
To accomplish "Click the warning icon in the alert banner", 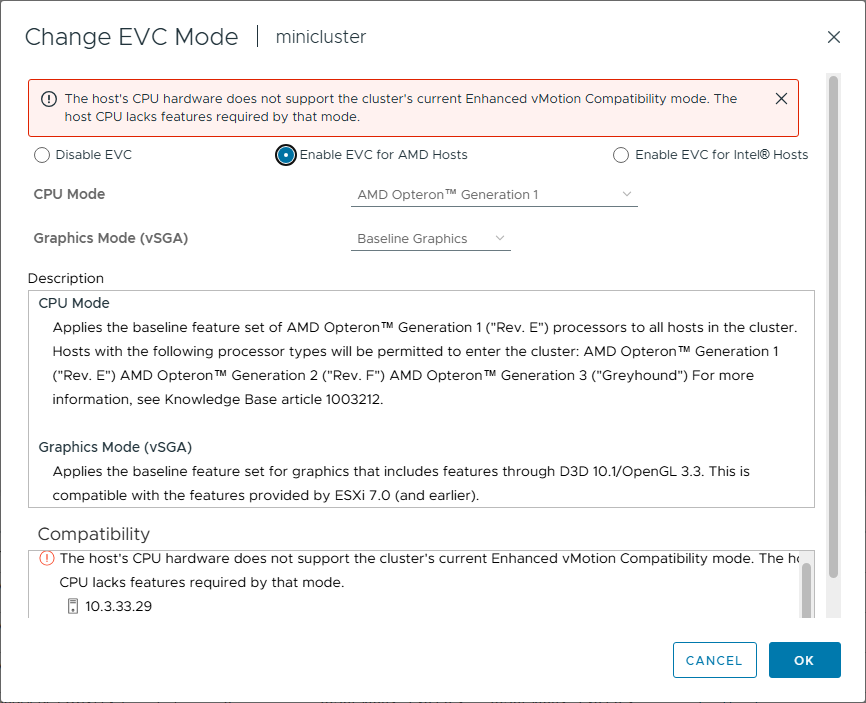I will point(48,99).
